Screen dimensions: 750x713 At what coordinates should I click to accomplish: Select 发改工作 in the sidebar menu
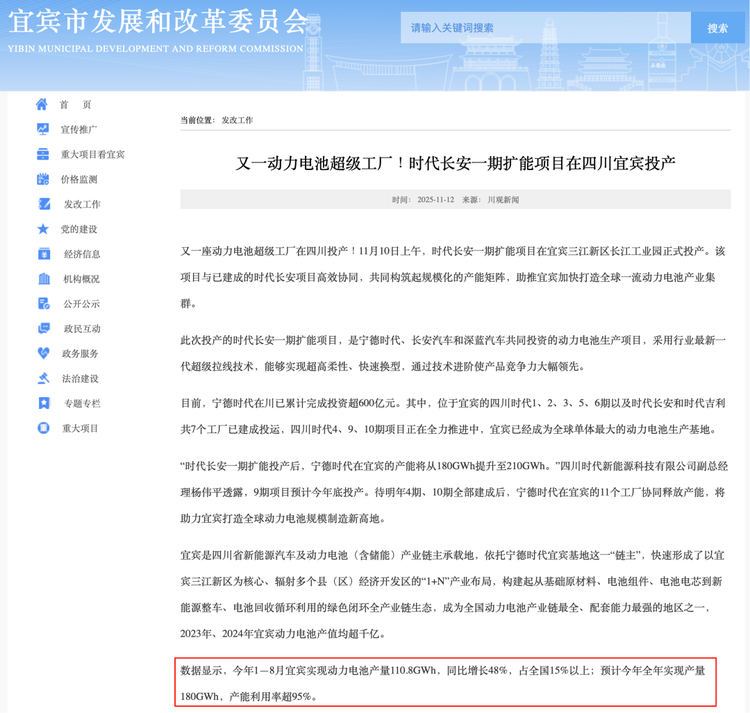(82, 204)
